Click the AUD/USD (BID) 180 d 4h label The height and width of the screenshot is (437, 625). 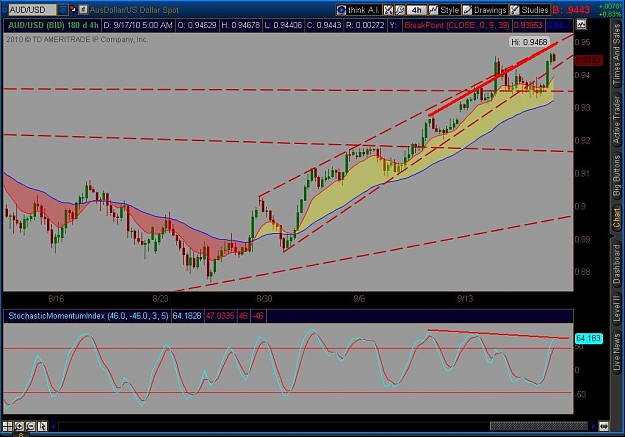coord(53,25)
